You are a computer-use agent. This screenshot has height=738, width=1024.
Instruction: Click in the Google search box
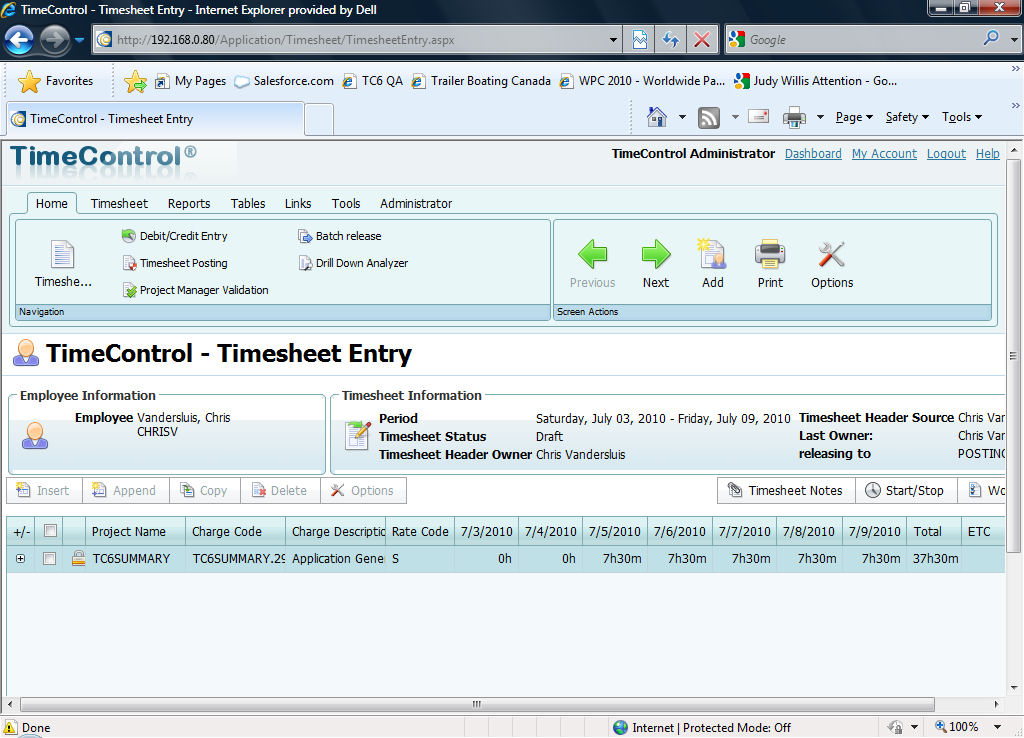tap(862, 40)
